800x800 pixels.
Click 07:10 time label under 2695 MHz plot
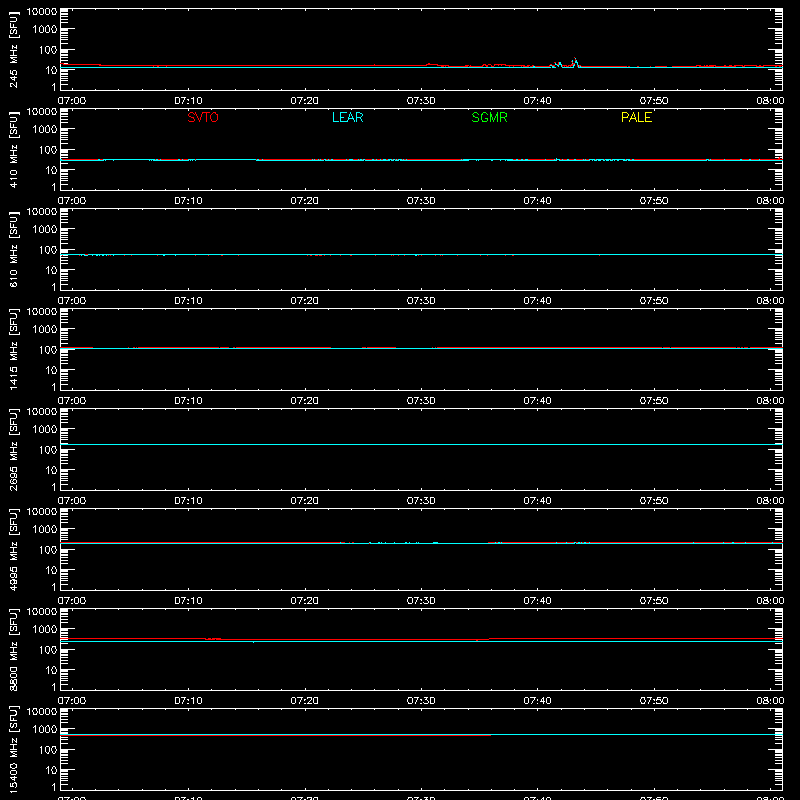point(188,501)
